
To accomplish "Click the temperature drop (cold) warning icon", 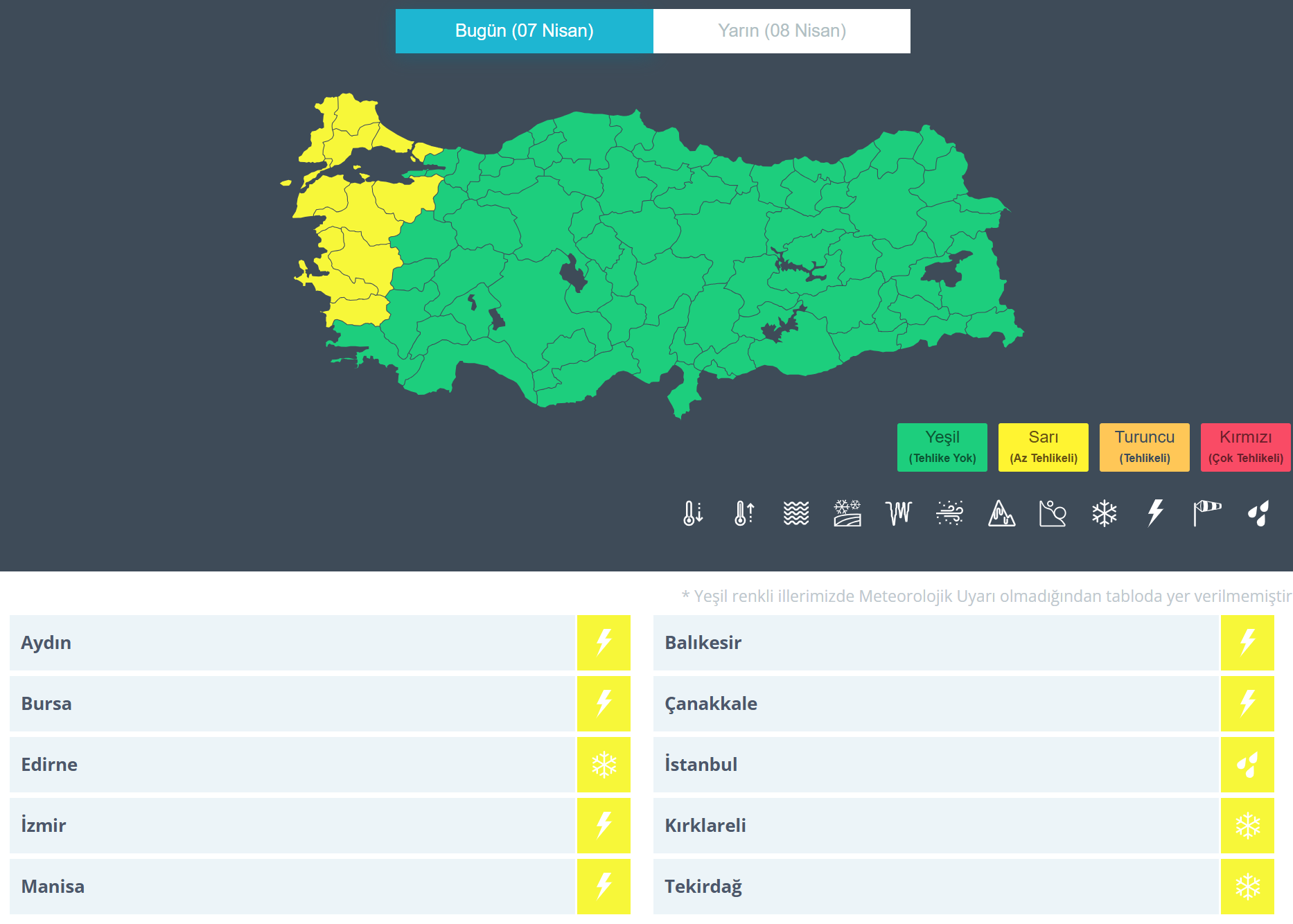I will coord(693,513).
